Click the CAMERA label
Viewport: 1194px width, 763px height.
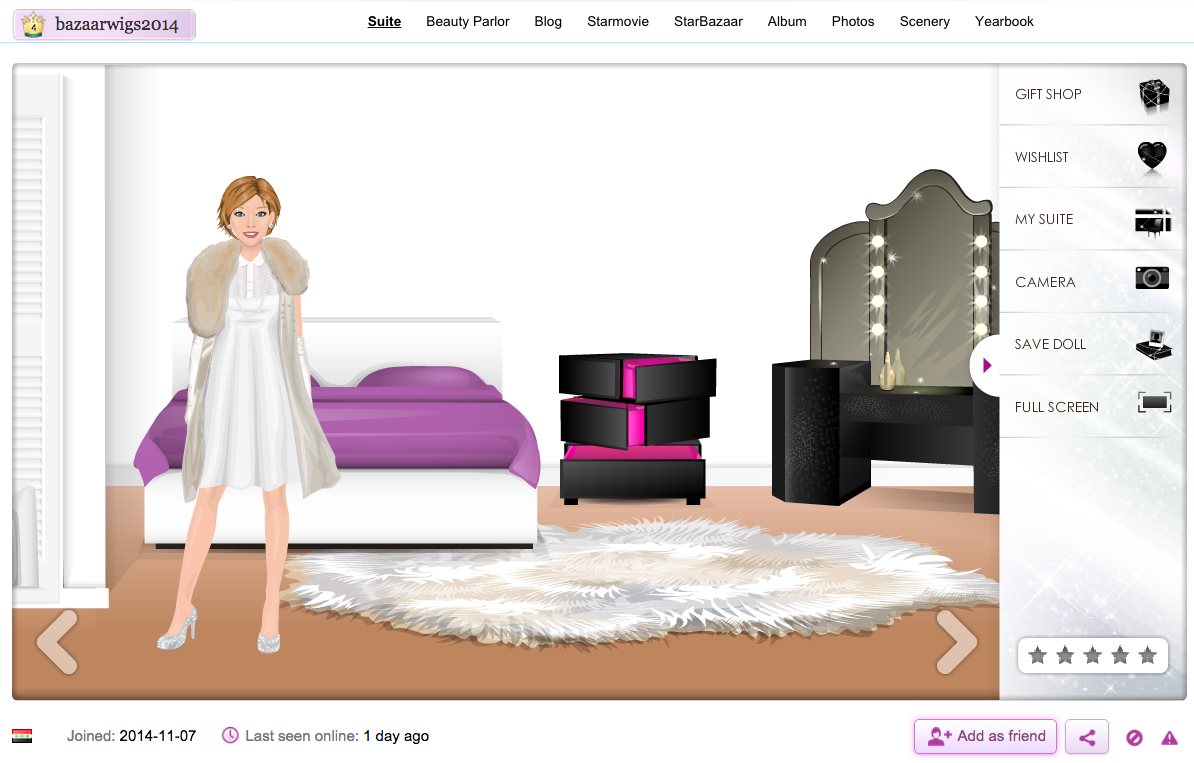click(1046, 283)
